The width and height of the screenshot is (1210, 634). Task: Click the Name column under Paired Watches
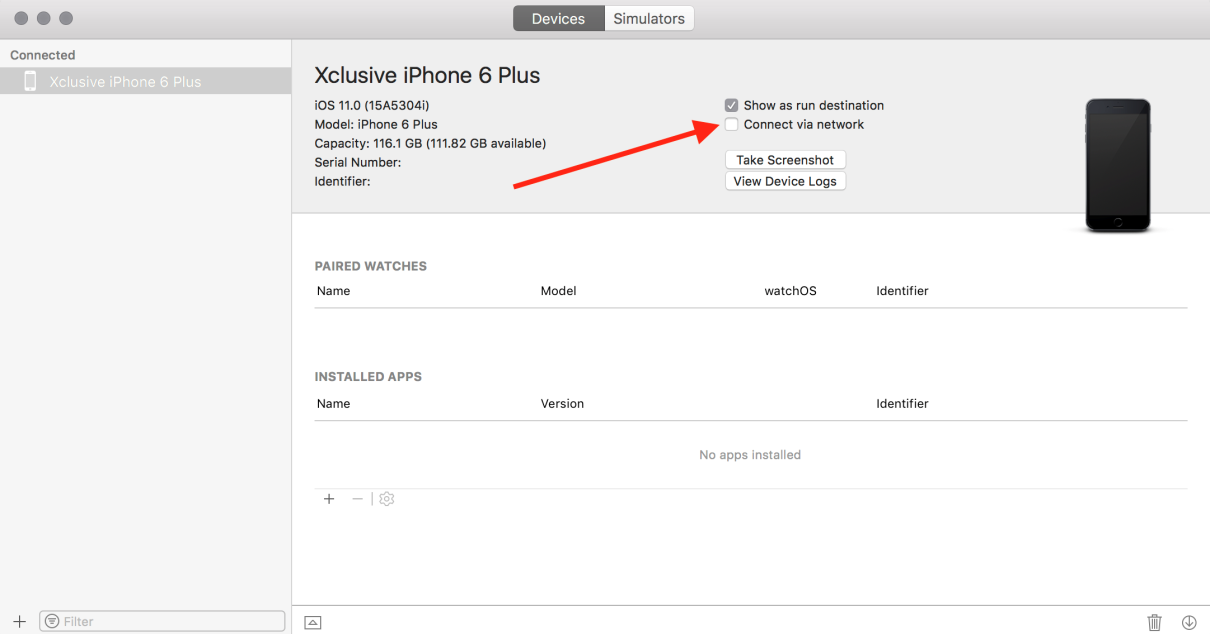[x=334, y=291]
